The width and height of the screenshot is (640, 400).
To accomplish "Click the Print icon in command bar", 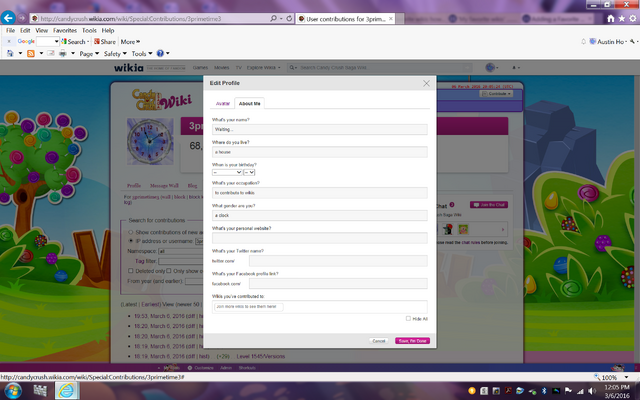I will pyautogui.click(x=63, y=53).
